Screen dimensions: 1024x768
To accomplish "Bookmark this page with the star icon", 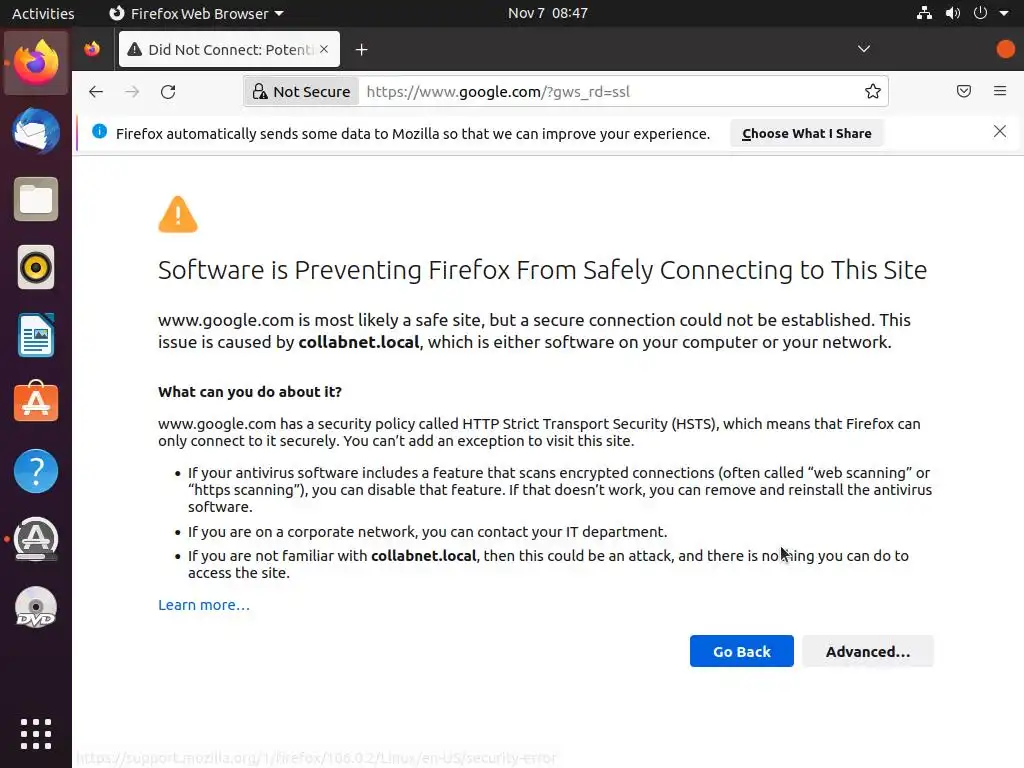I will pyautogui.click(x=873, y=91).
